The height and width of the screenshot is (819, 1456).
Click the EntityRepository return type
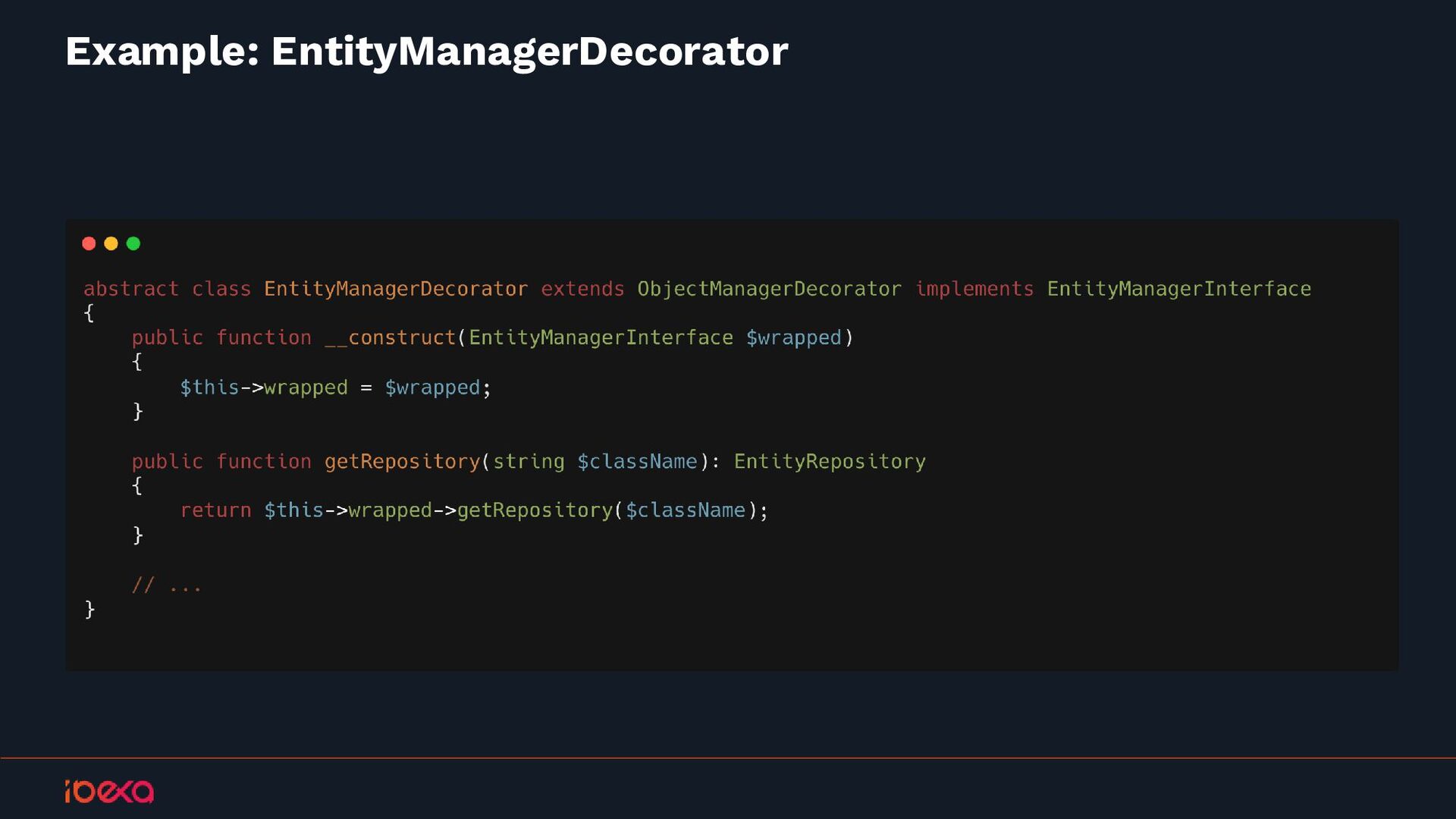click(x=829, y=462)
